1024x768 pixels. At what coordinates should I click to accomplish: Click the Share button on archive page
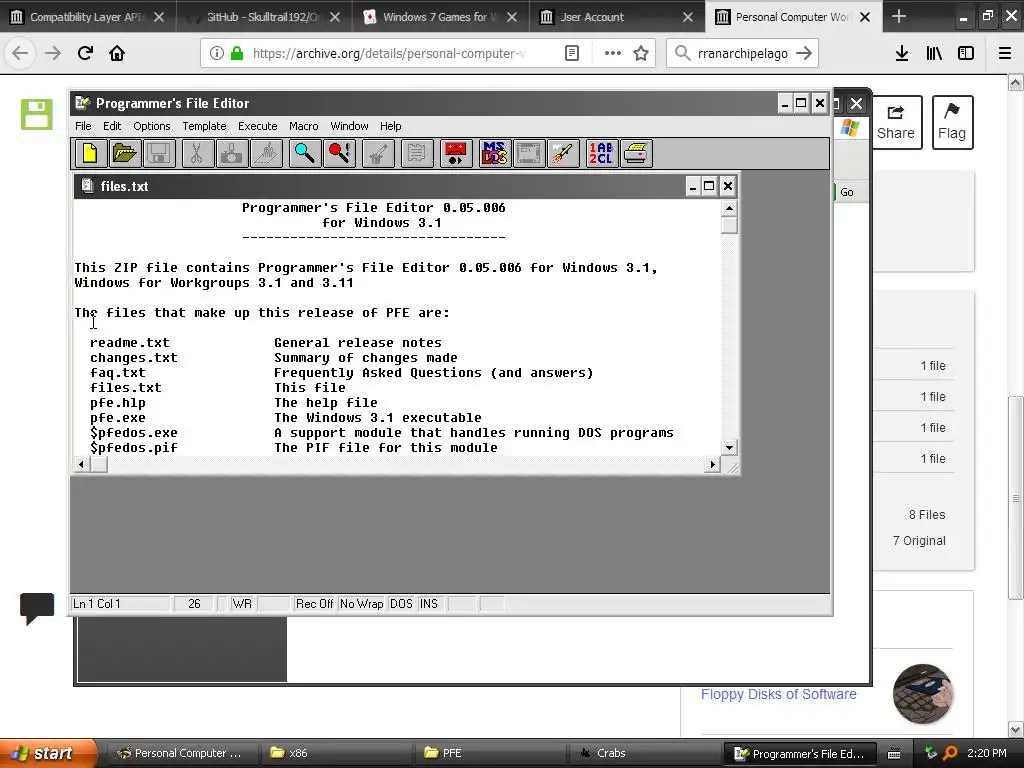[x=895, y=122]
